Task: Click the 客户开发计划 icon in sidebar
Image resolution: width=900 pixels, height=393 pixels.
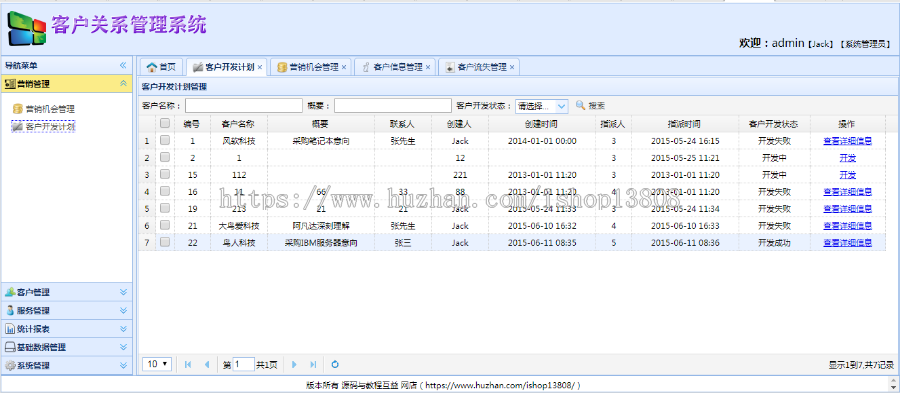Action: 18,126
